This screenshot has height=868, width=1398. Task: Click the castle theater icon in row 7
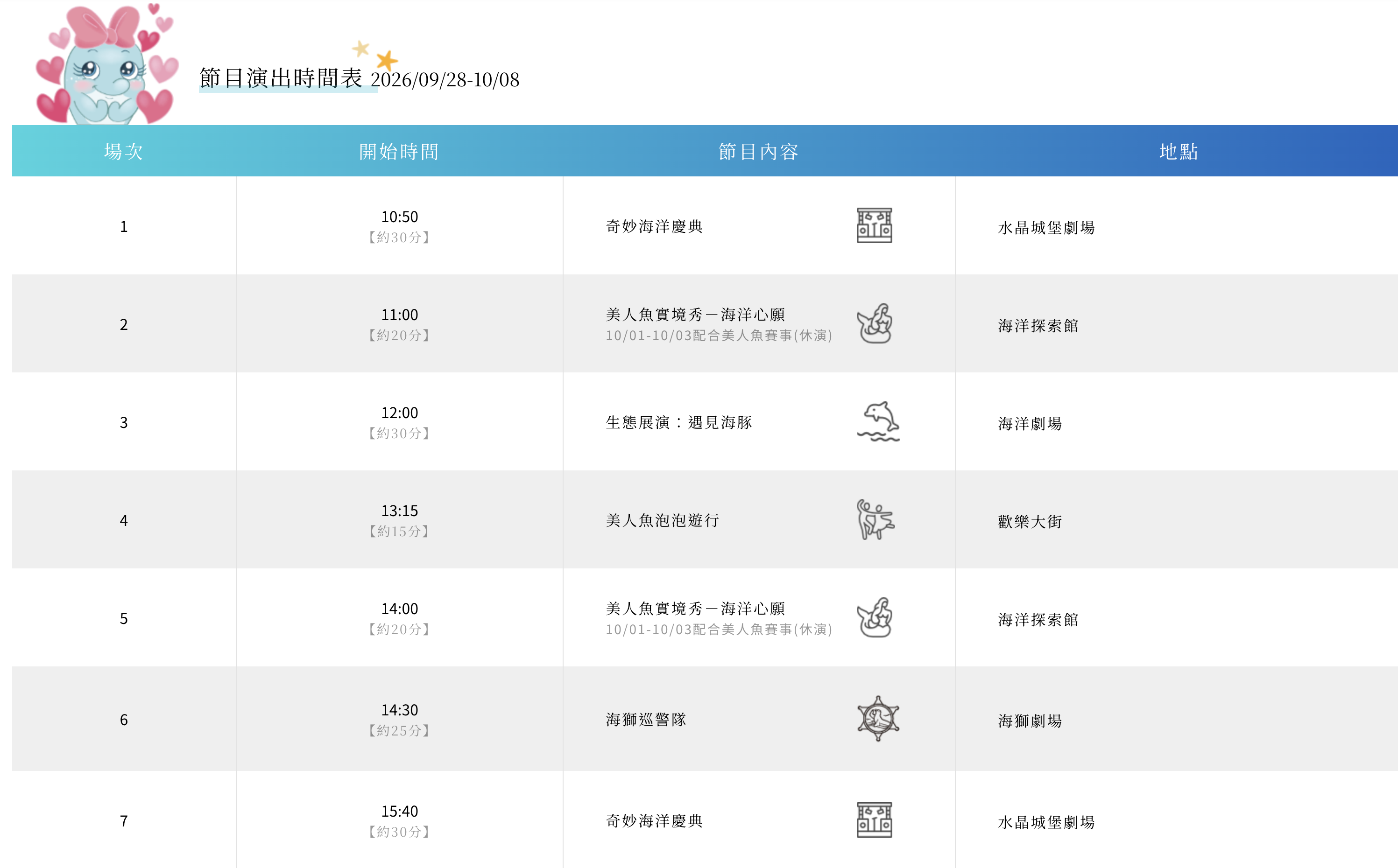point(874,820)
